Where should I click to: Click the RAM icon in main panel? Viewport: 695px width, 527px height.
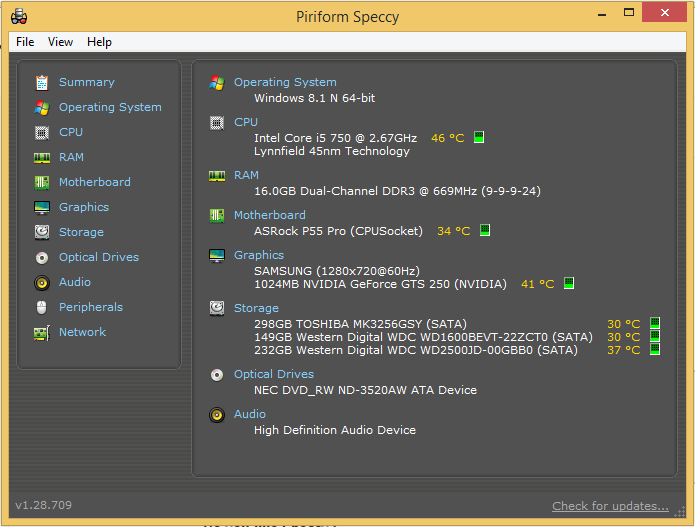click(x=217, y=176)
